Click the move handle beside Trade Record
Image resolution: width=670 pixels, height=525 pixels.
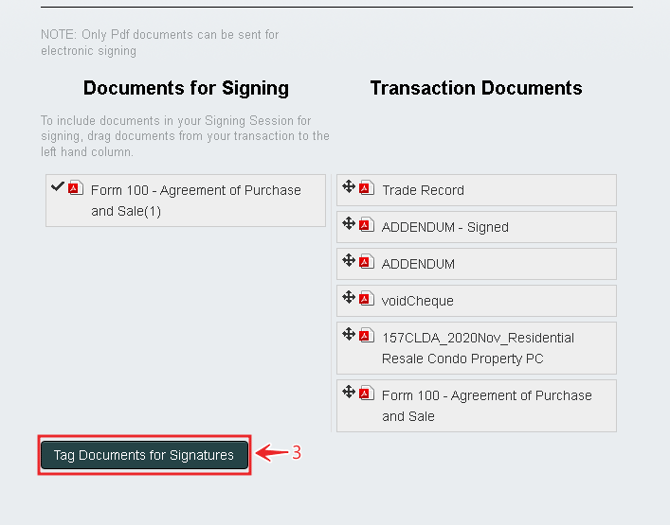pos(349,187)
